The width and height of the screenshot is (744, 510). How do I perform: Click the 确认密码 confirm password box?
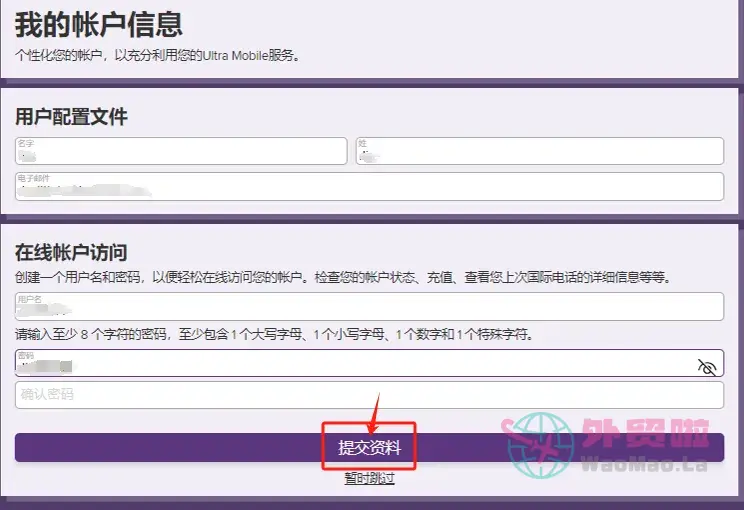[x=369, y=395]
